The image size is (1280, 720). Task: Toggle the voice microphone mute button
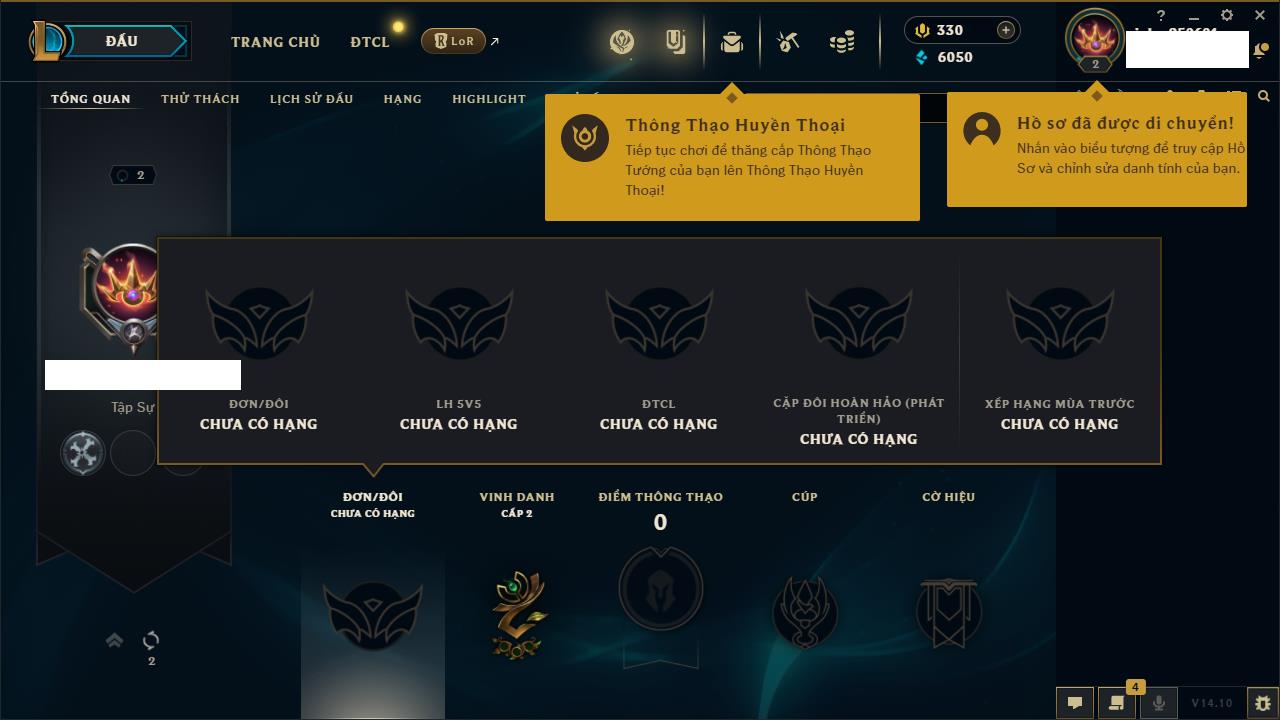(1158, 703)
